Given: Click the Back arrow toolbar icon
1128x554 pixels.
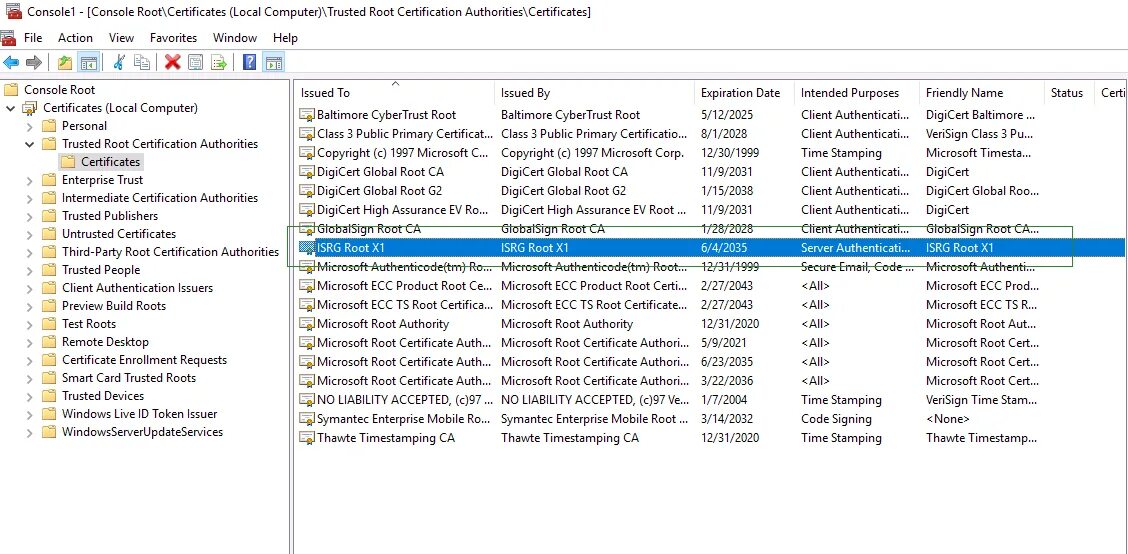Looking at the screenshot, I should pyautogui.click(x=11, y=63).
